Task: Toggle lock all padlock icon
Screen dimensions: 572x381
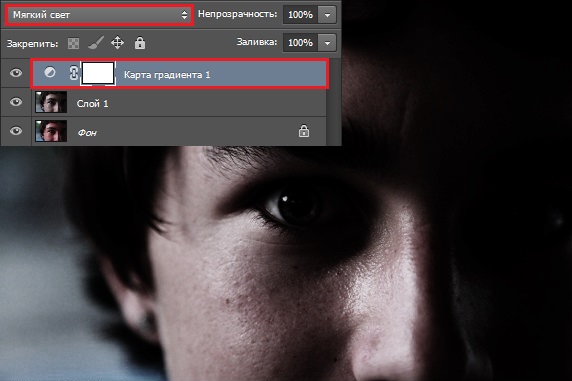Action: click(140, 43)
